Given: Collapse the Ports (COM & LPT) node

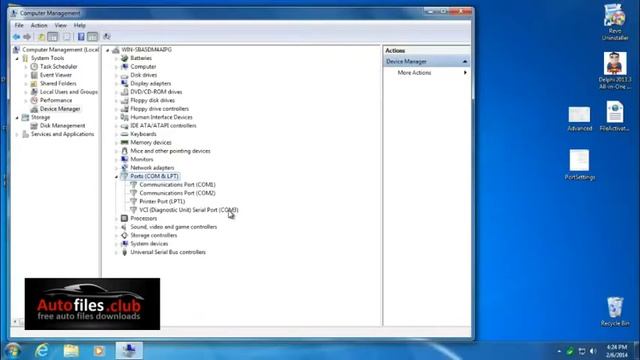Looking at the screenshot, I should 116,177.
